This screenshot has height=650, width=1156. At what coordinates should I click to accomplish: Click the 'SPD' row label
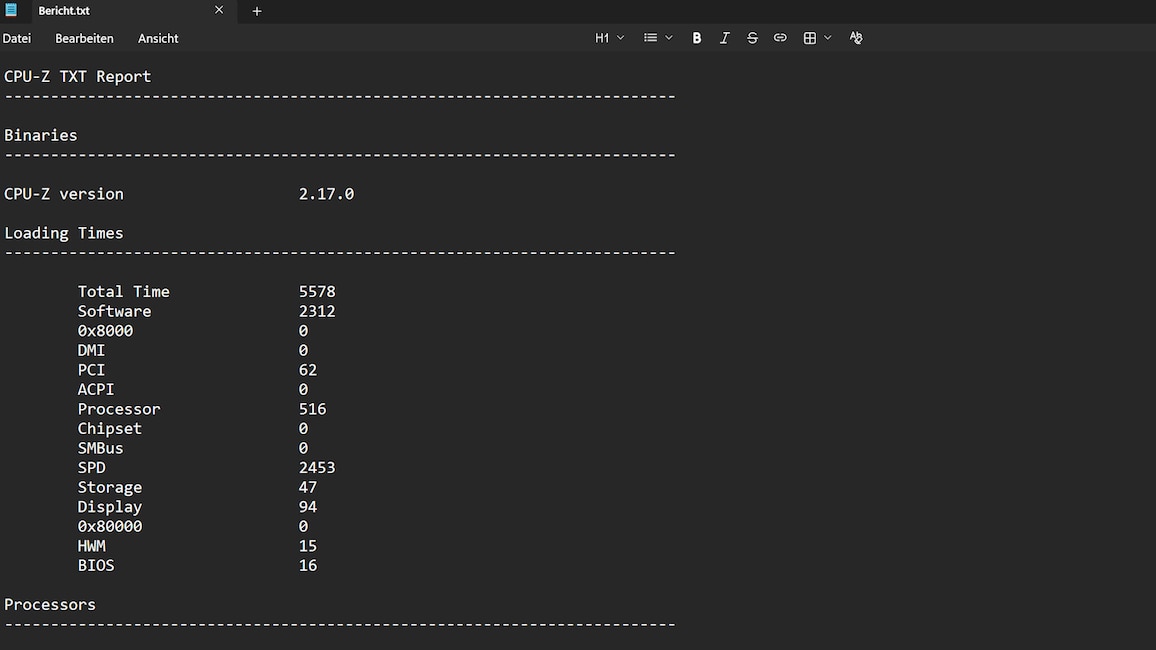[91, 468]
